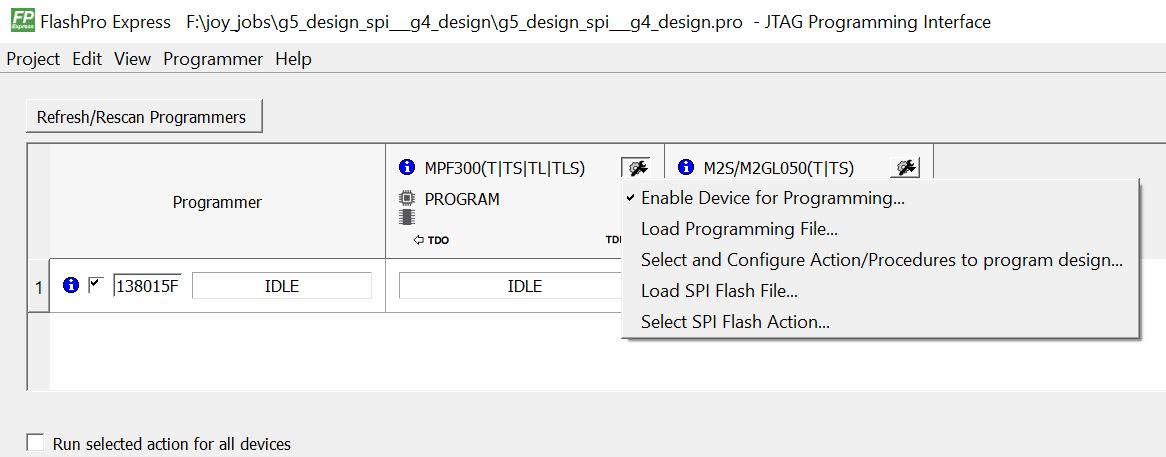Click the MPF300 device info icon
The width and height of the screenshot is (1166, 457).
[x=406, y=168]
